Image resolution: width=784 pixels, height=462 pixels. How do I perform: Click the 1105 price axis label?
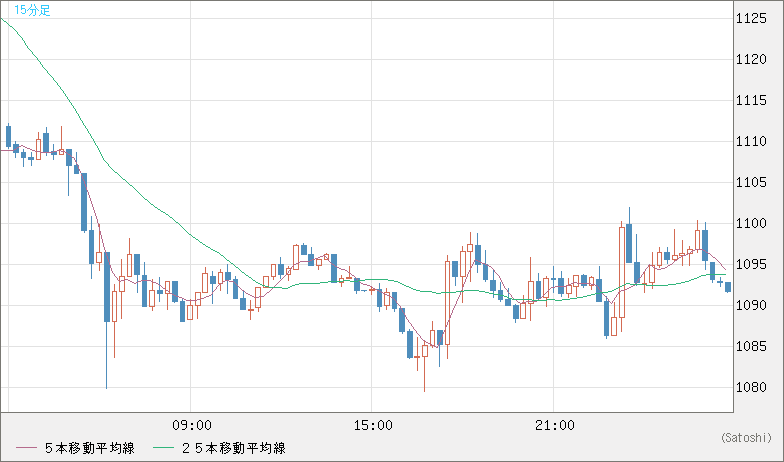(751, 182)
